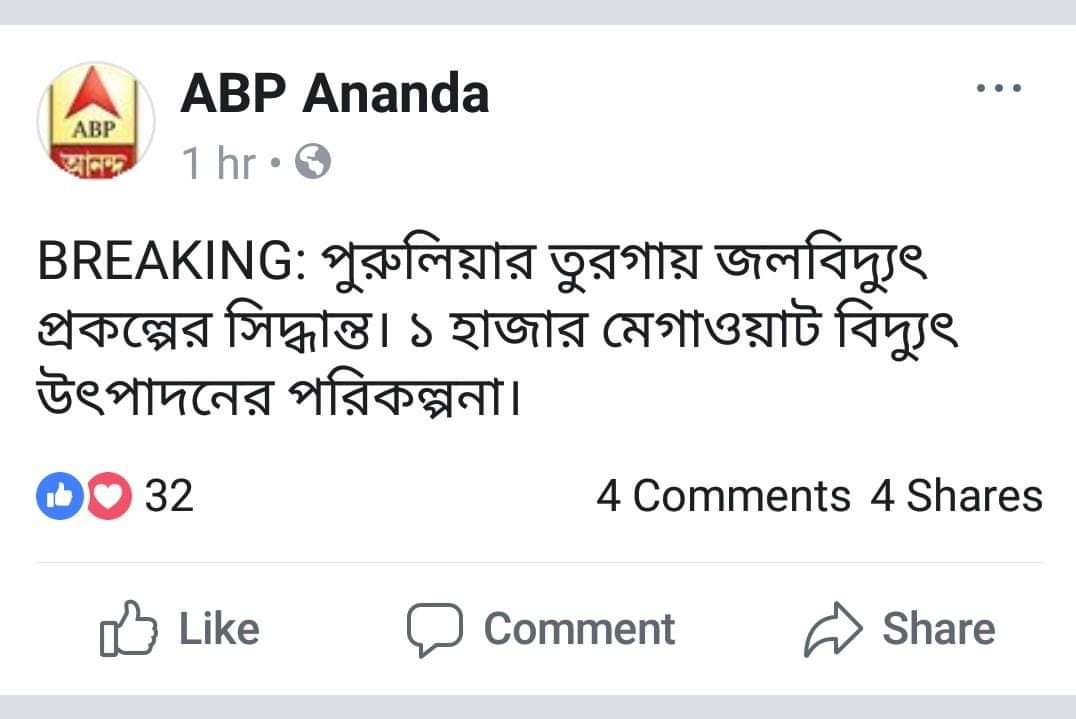Open the ABP Ananda page name
The width and height of the screenshot is (1076, 719).
[x=335, y=95]
